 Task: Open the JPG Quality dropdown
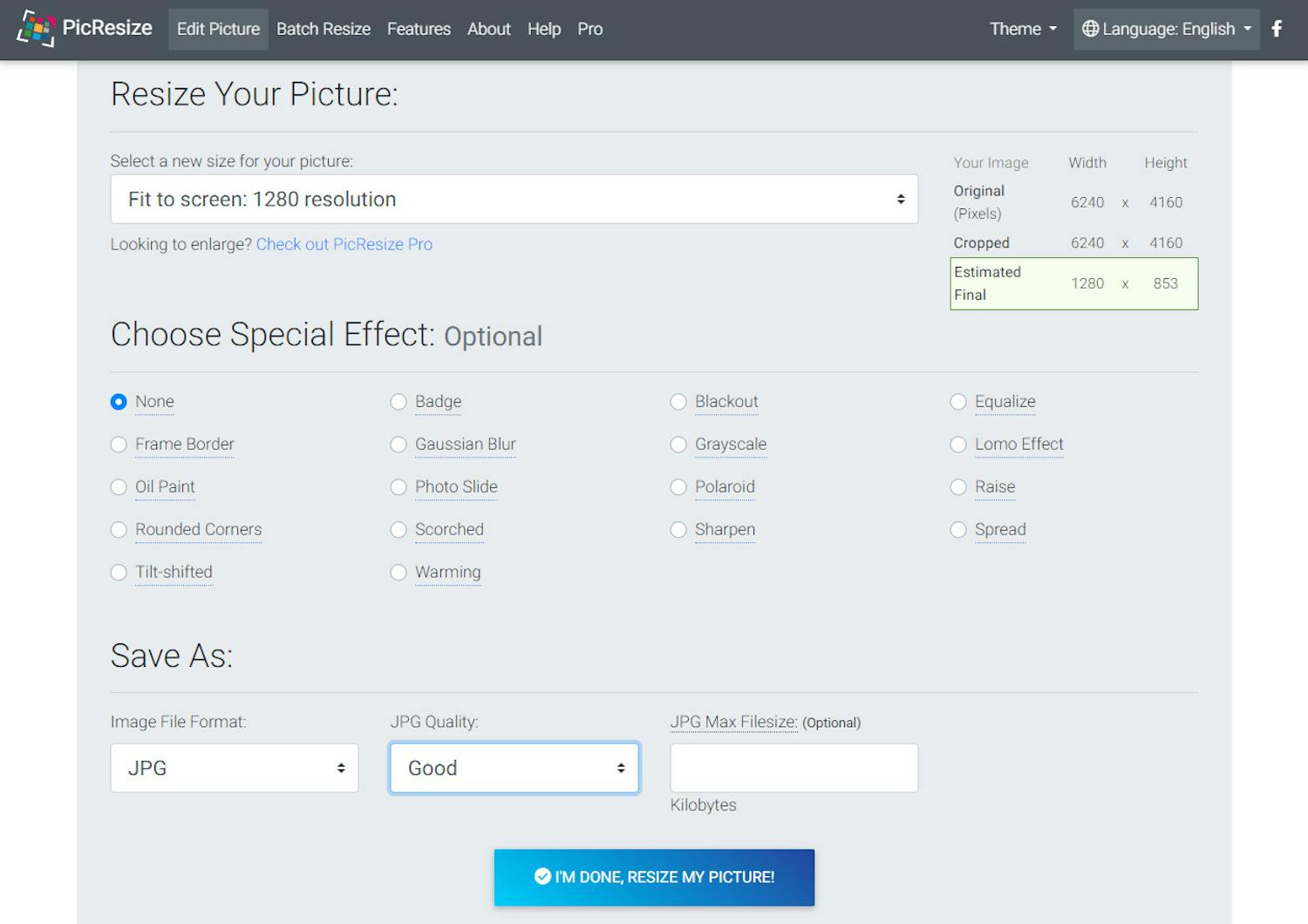point(514,768)
